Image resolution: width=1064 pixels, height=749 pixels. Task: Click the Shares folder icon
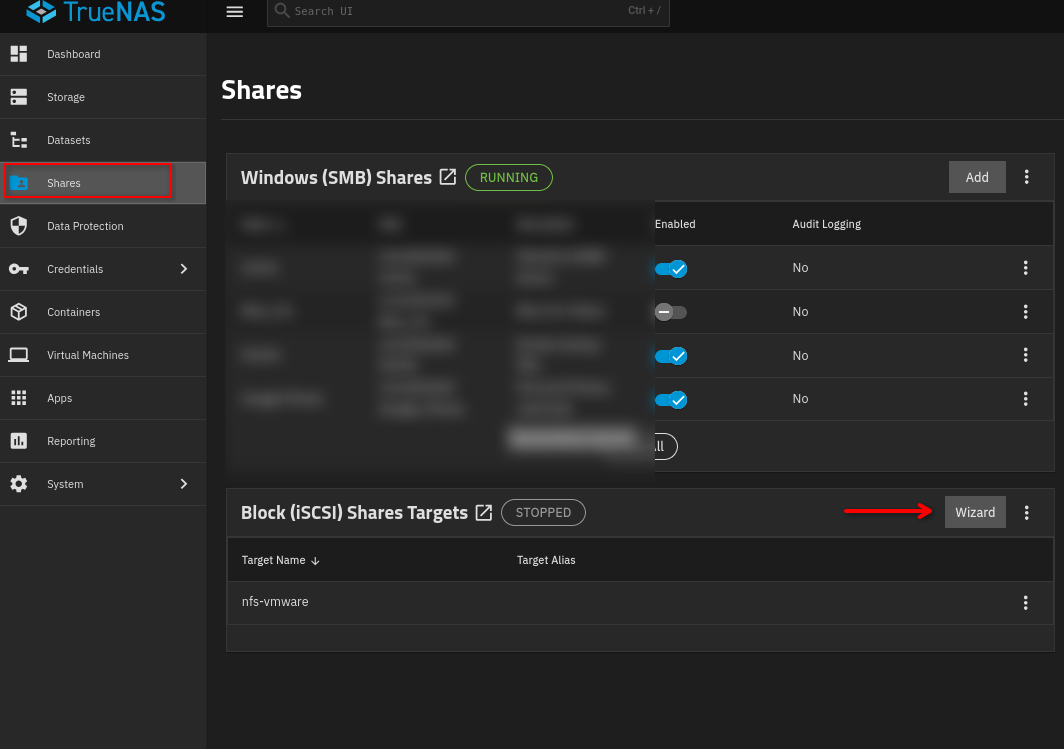point(19,183)
